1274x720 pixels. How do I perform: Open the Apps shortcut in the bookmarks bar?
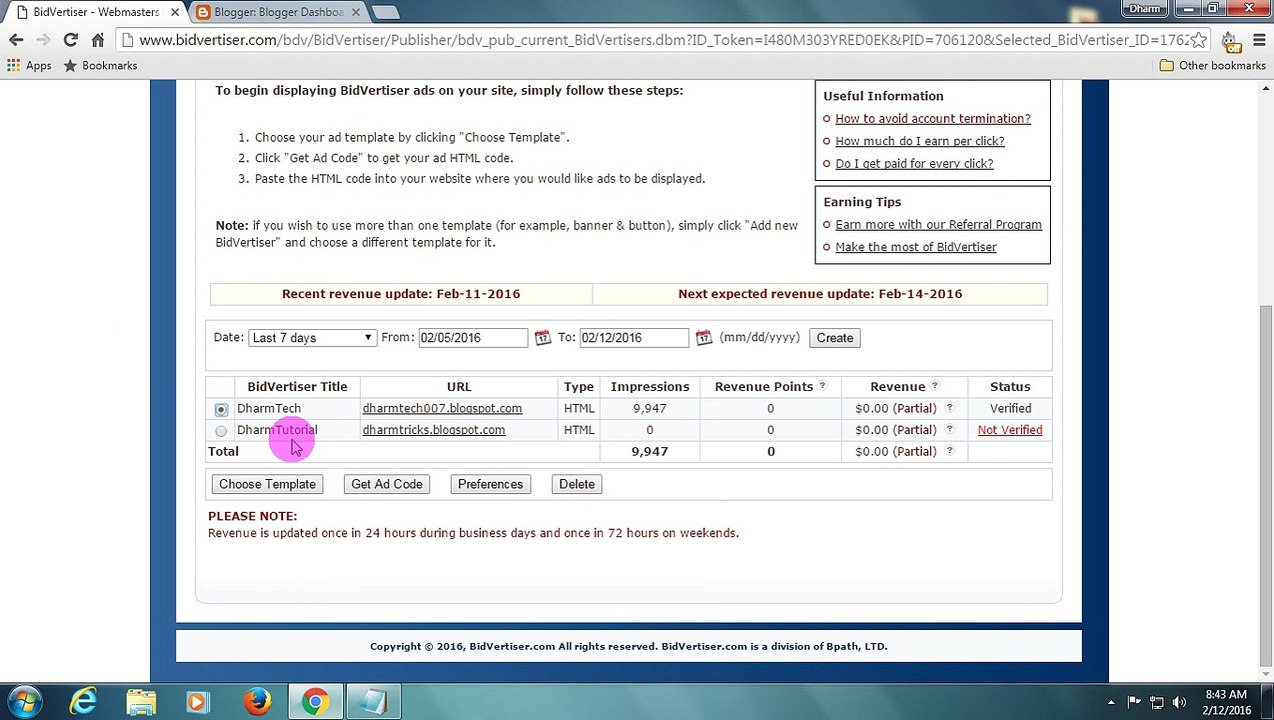[29, 65]
